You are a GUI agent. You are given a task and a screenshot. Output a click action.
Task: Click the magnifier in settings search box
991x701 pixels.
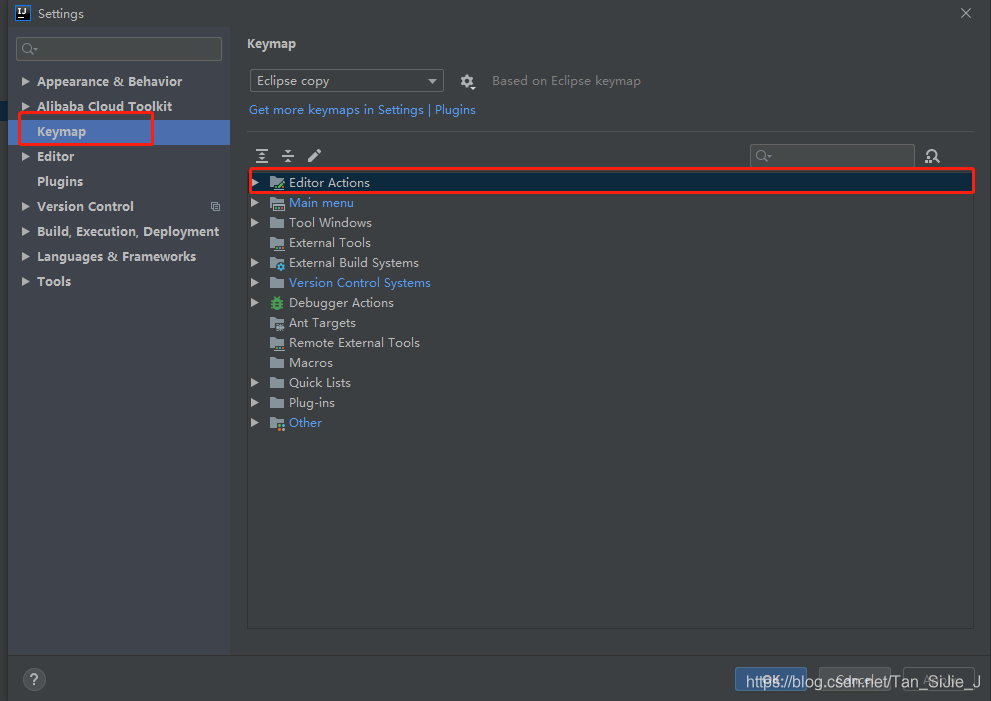click(x=29, y=49)
